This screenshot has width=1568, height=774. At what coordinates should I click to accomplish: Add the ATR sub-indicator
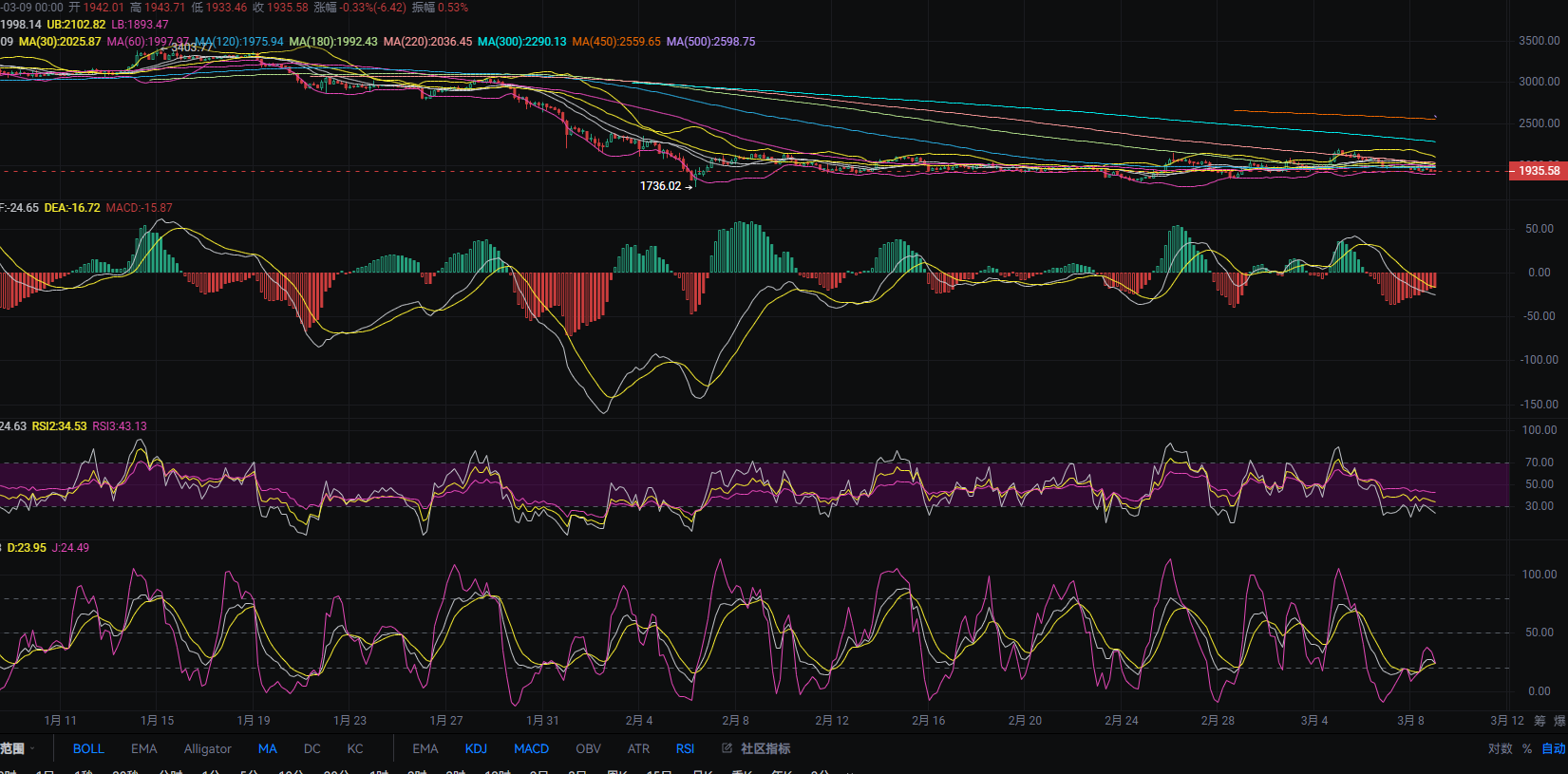(x=638, y=748)
